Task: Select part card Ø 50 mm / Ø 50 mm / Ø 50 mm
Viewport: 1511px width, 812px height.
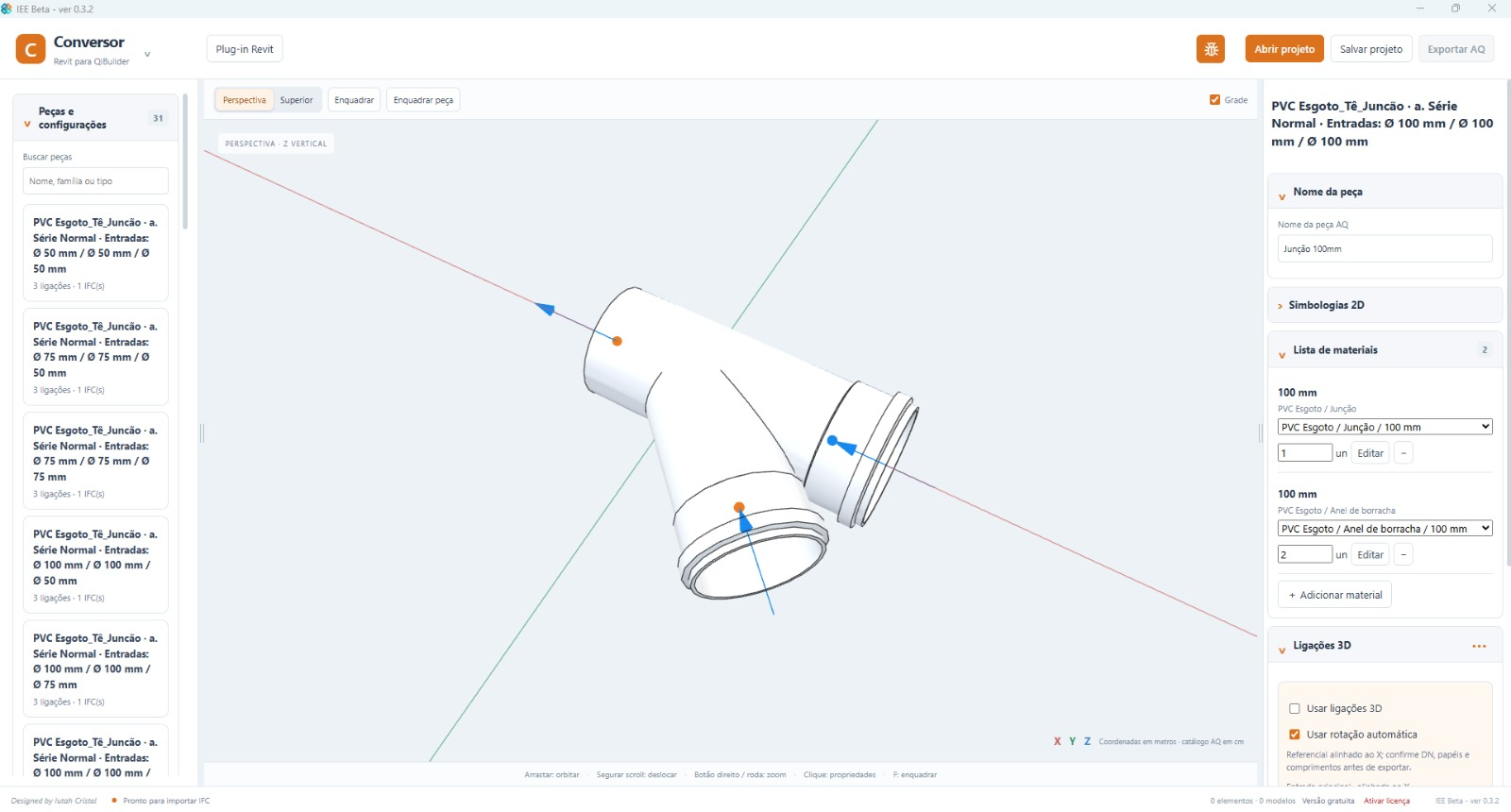Action: point(95,253)
